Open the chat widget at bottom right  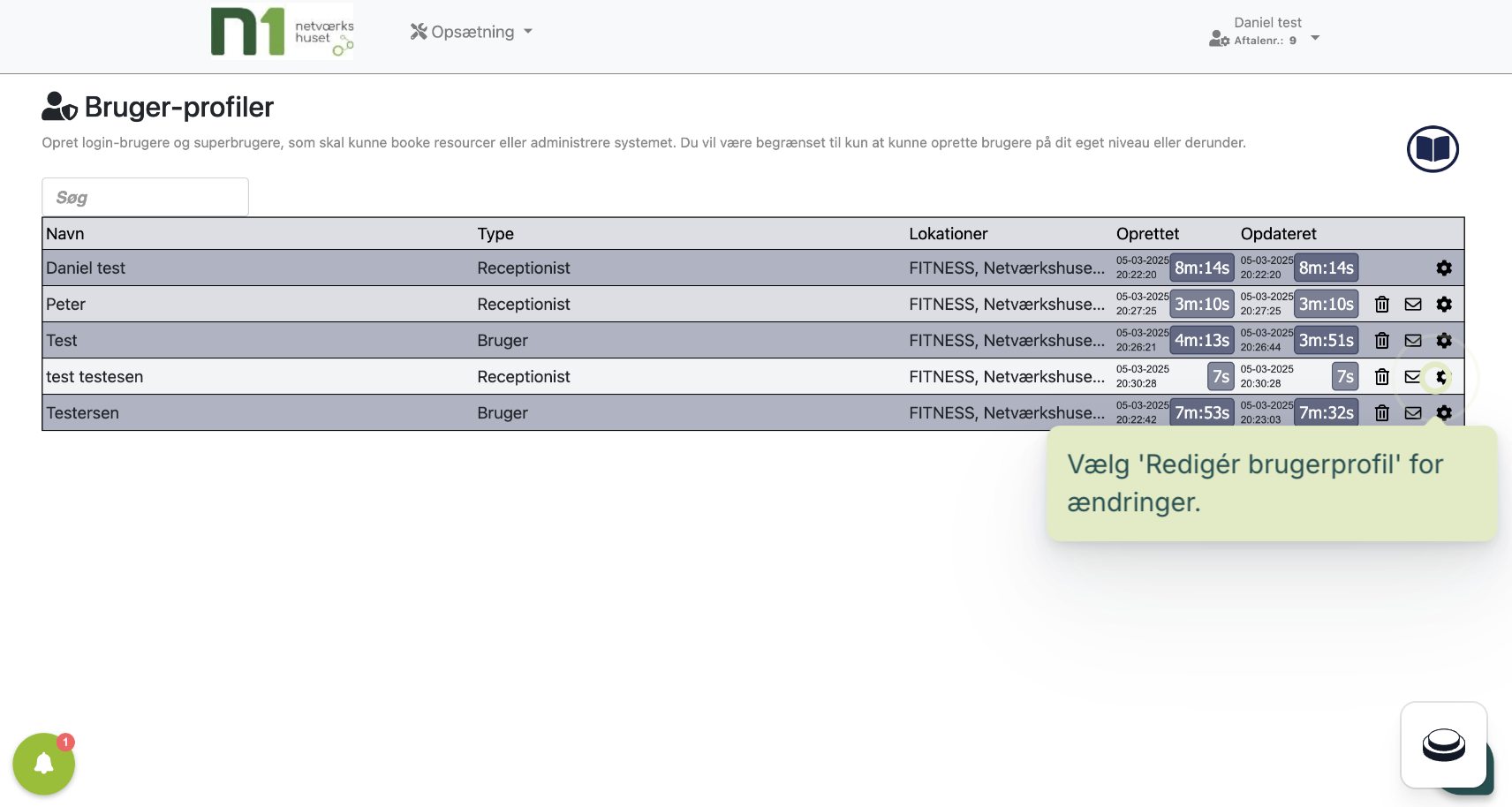(1444, 745)
